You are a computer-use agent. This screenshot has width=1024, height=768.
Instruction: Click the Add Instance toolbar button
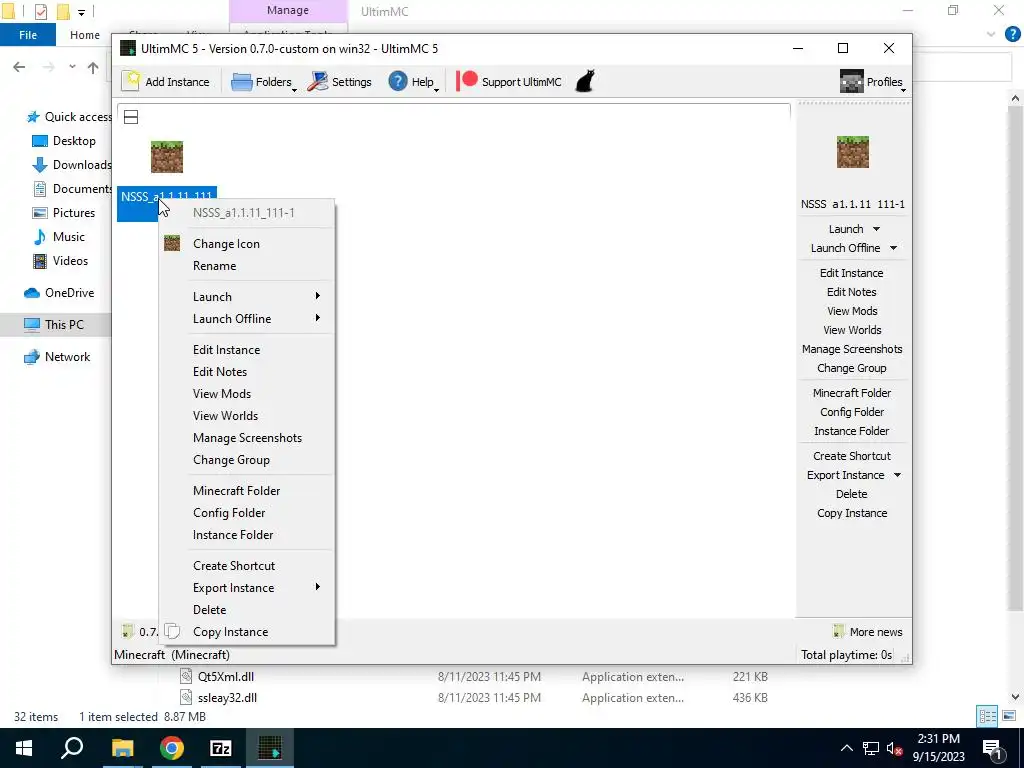pos(166,82)
